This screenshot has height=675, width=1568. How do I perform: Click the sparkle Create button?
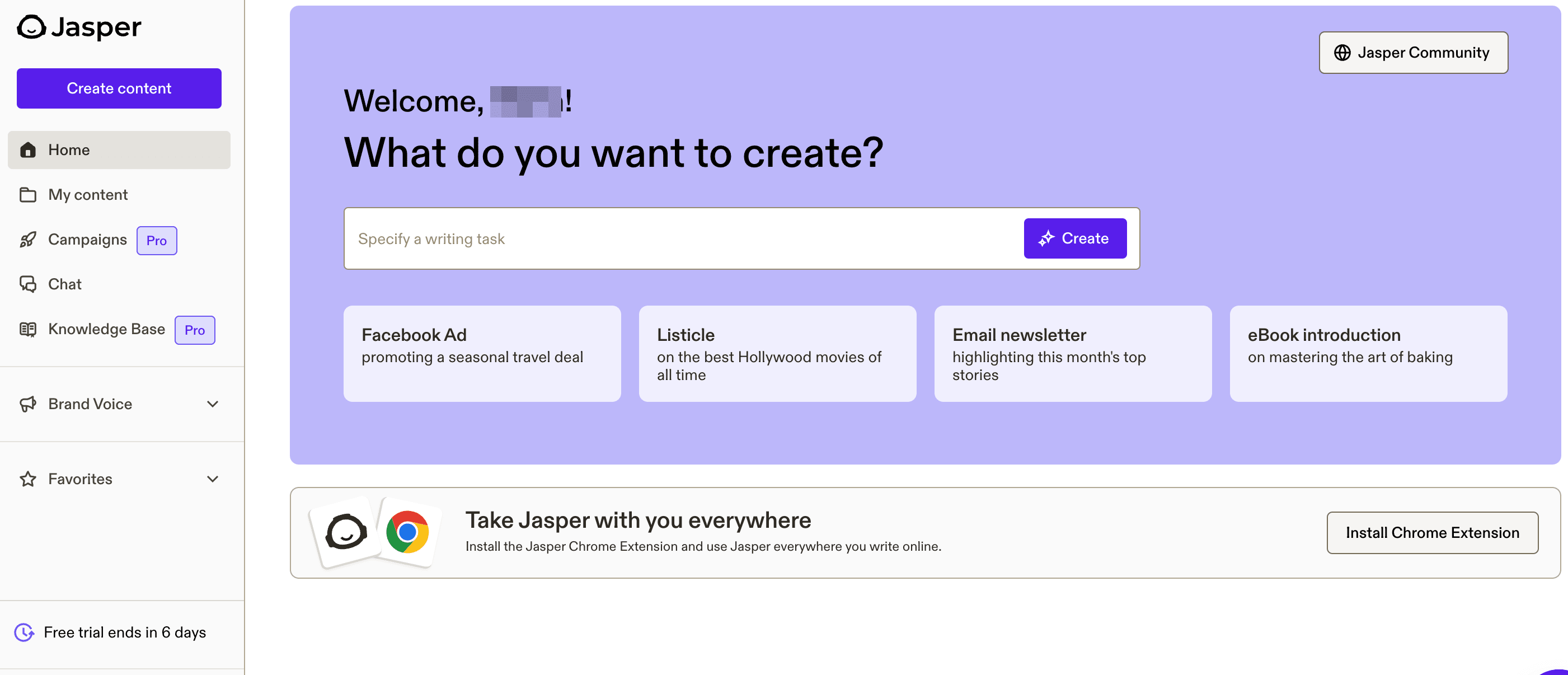[1074, 238]
